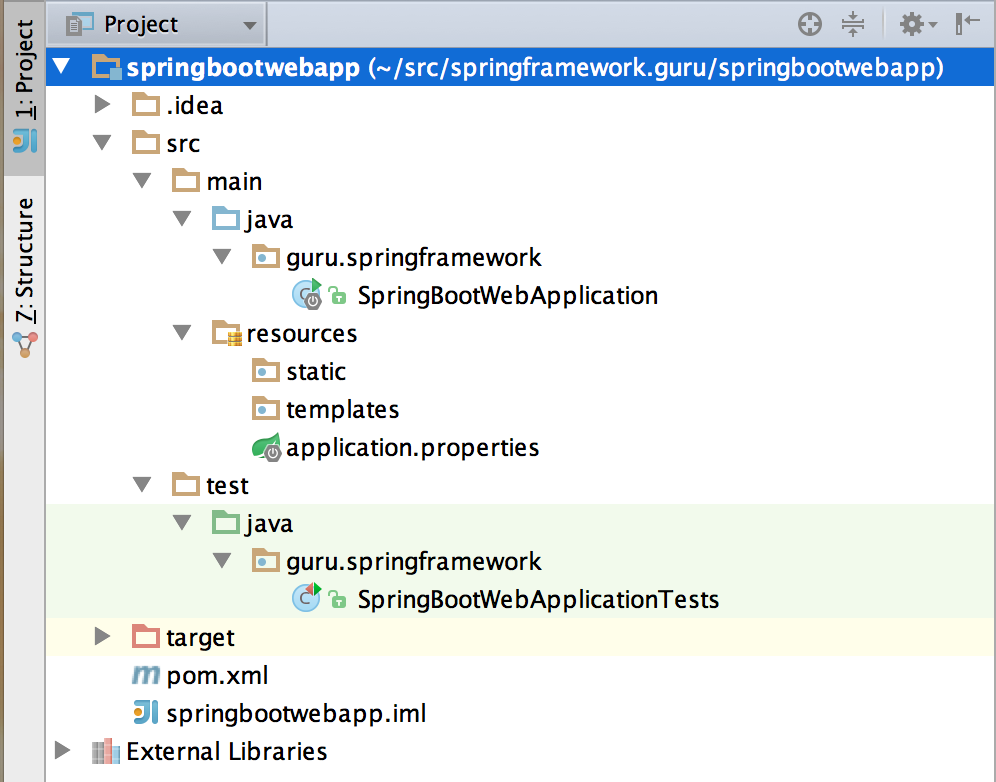Viewport: 996px width, 782px height.
Task: Click the Collapse All toolbar icon
Action: coord(852,25)
